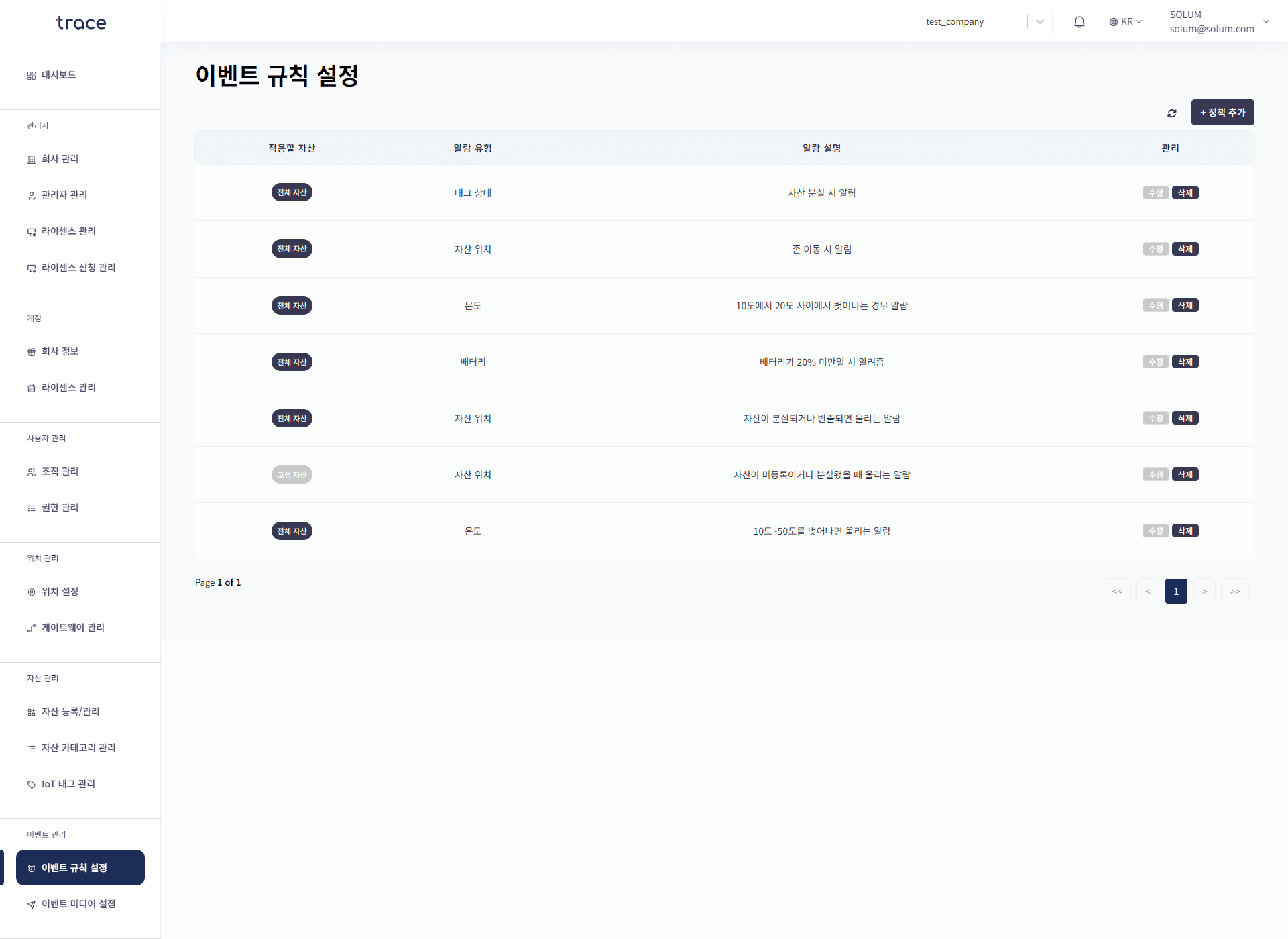Click the notification bell icon
The height and width of the screenshot is (939, 1288).
1079,22
